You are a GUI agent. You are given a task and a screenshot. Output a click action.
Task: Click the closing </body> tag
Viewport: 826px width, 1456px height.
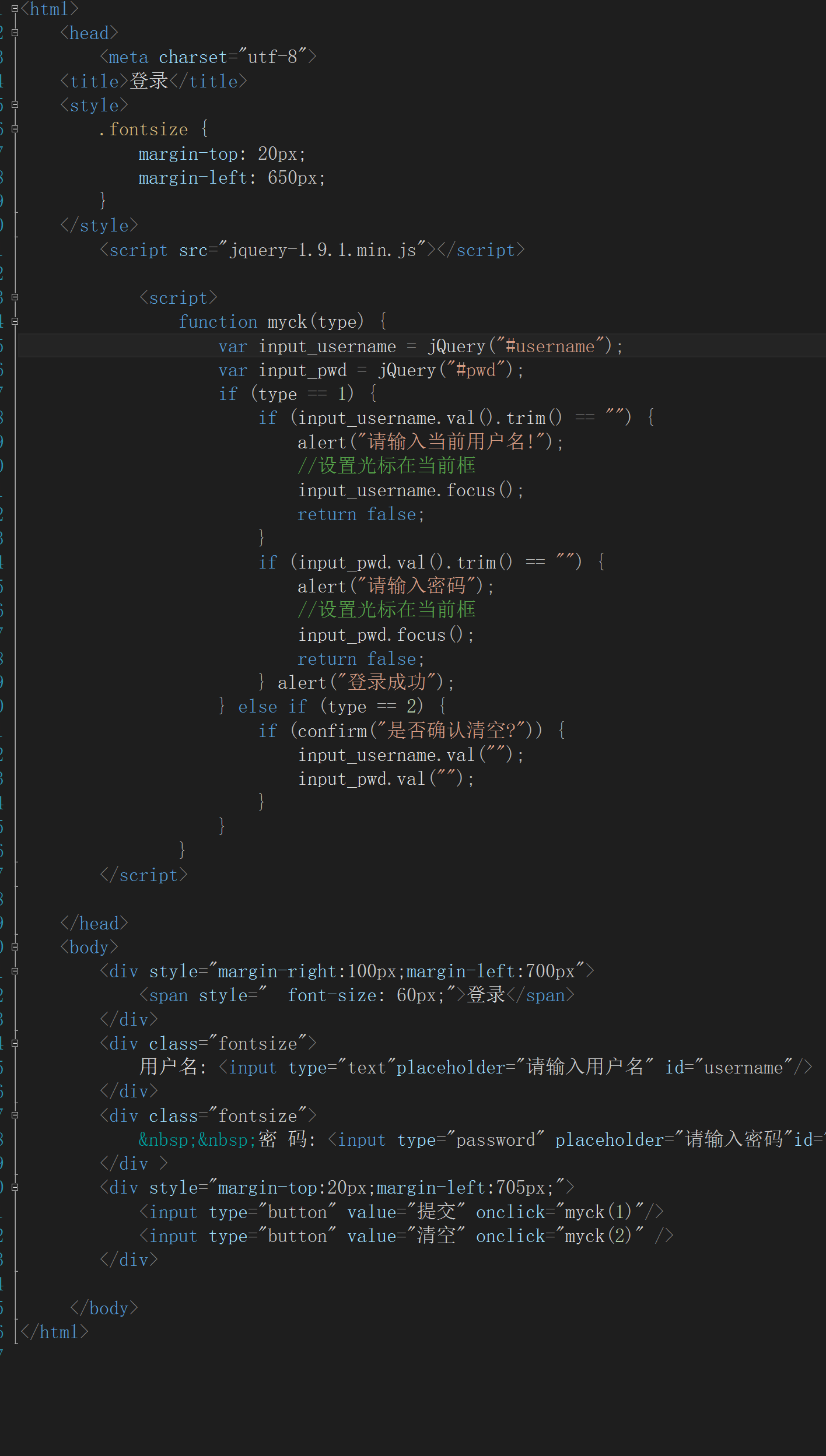click(x=104, y=1308)
